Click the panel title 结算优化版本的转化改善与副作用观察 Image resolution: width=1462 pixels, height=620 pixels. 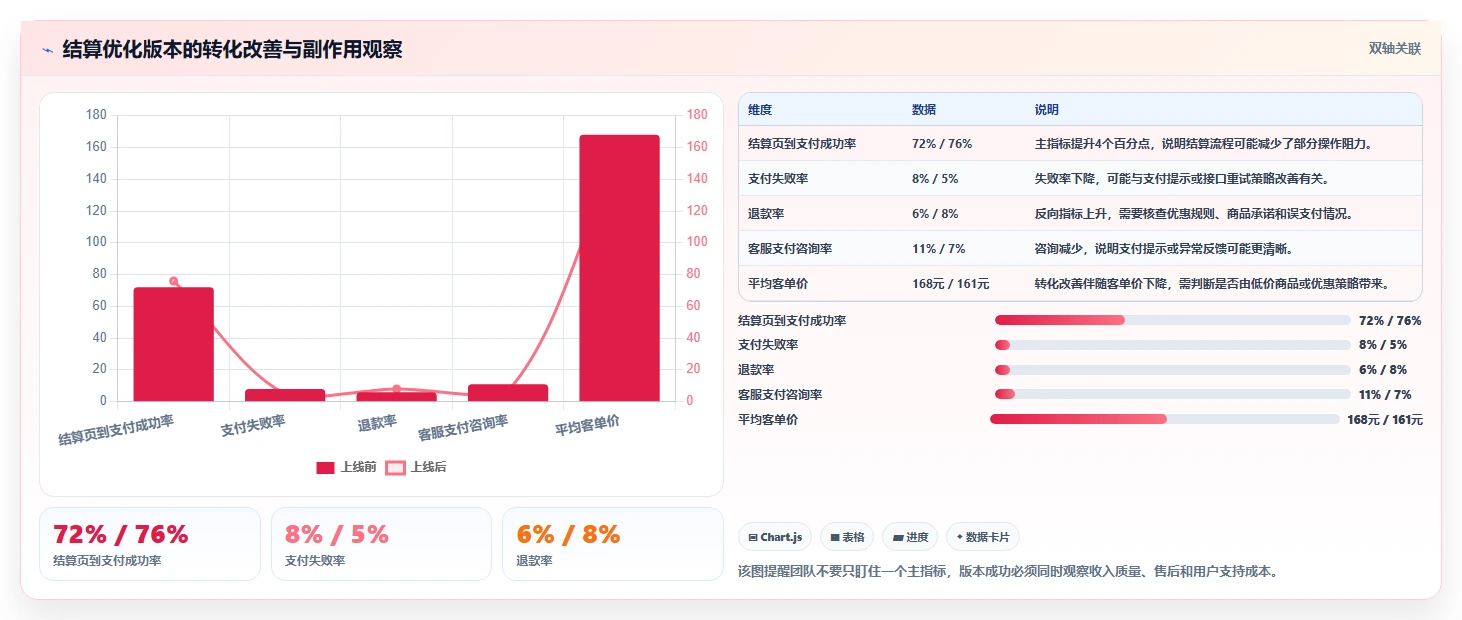[x=232, y=50]
